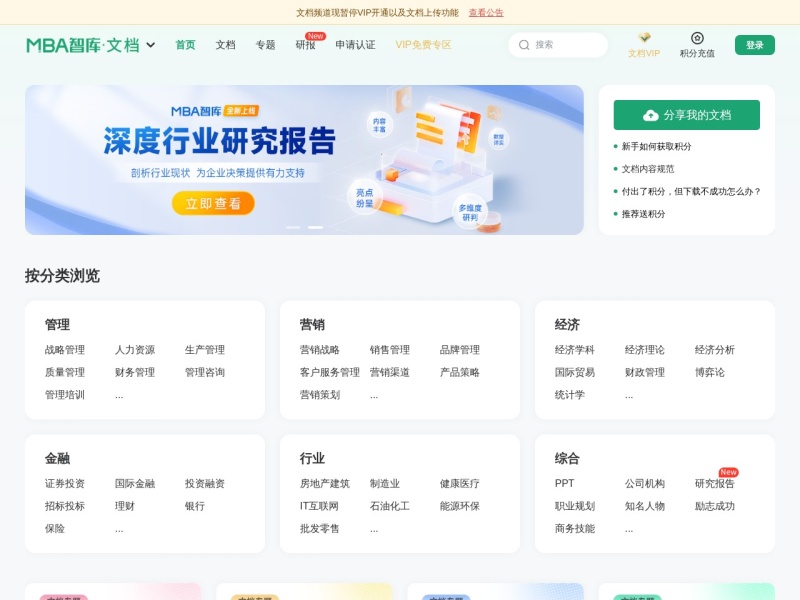Click the 立即查看 banner button
Screen dimensions: 800x600
click(213, 203)
